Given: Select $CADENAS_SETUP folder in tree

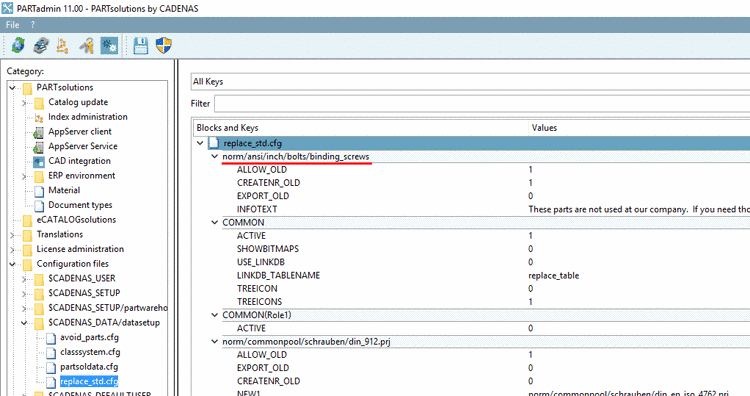Looking at the screenshot, I should 84,293.
